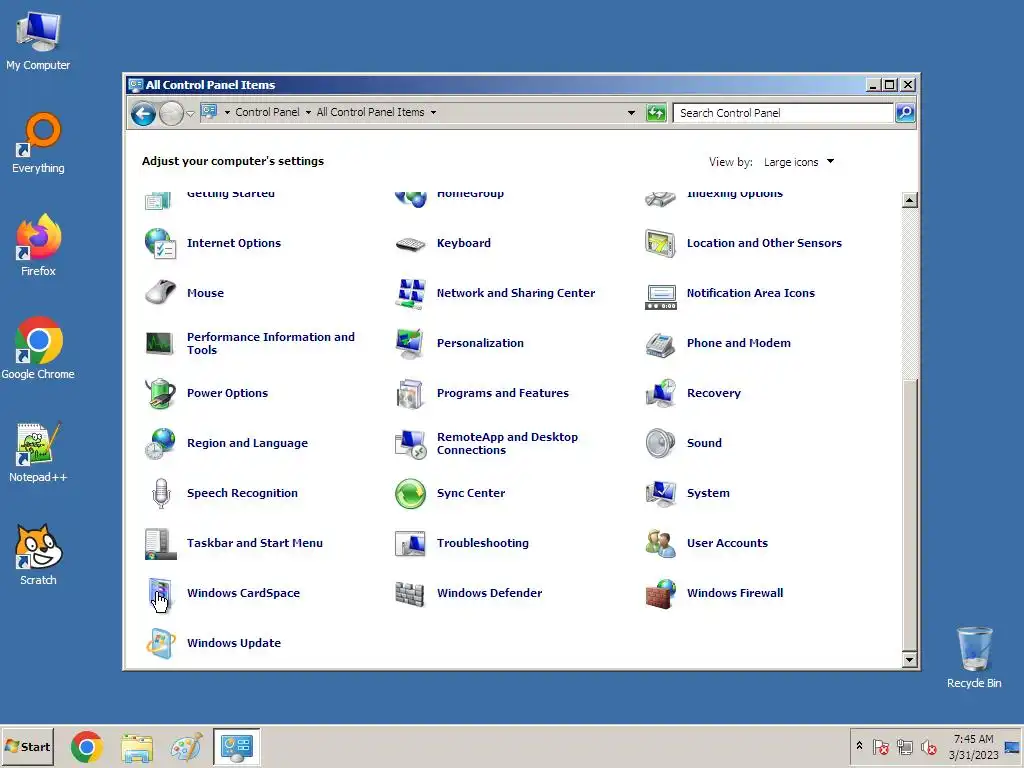The height and width of the screenshot is (768, 1024).
Task: Expand the root breadcrumb arrow before Control Panel
Action: click(227, 112)
